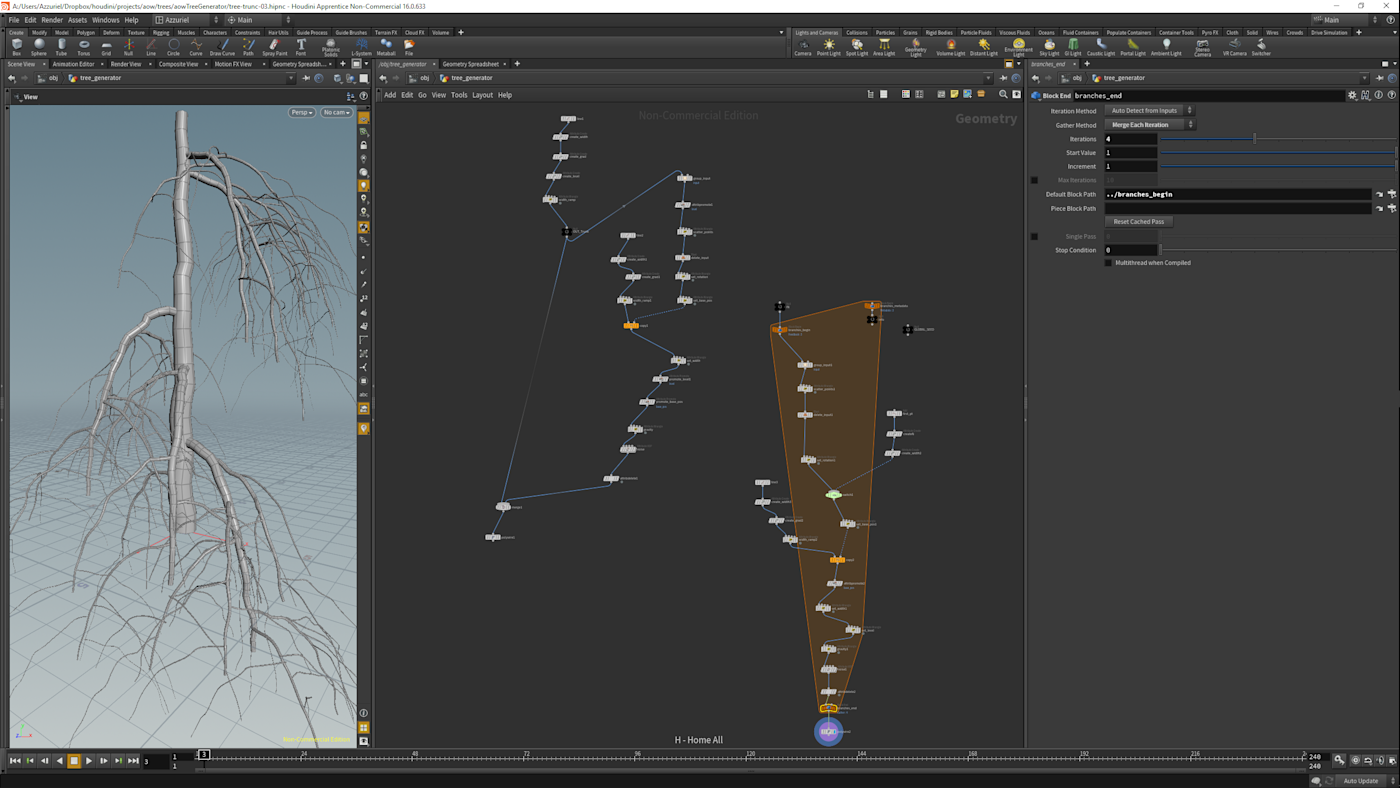This screenshot has height=788, width=1400.
Task: Open the Persp viewport camera dropdown
Action: click(x=301, y=113)
